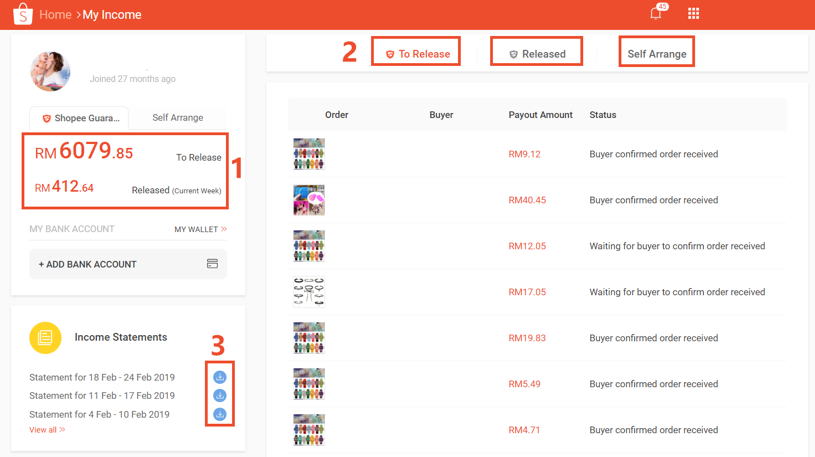Go to Home in the breadcrumb
815x457 pixels.
click(55, 15)
